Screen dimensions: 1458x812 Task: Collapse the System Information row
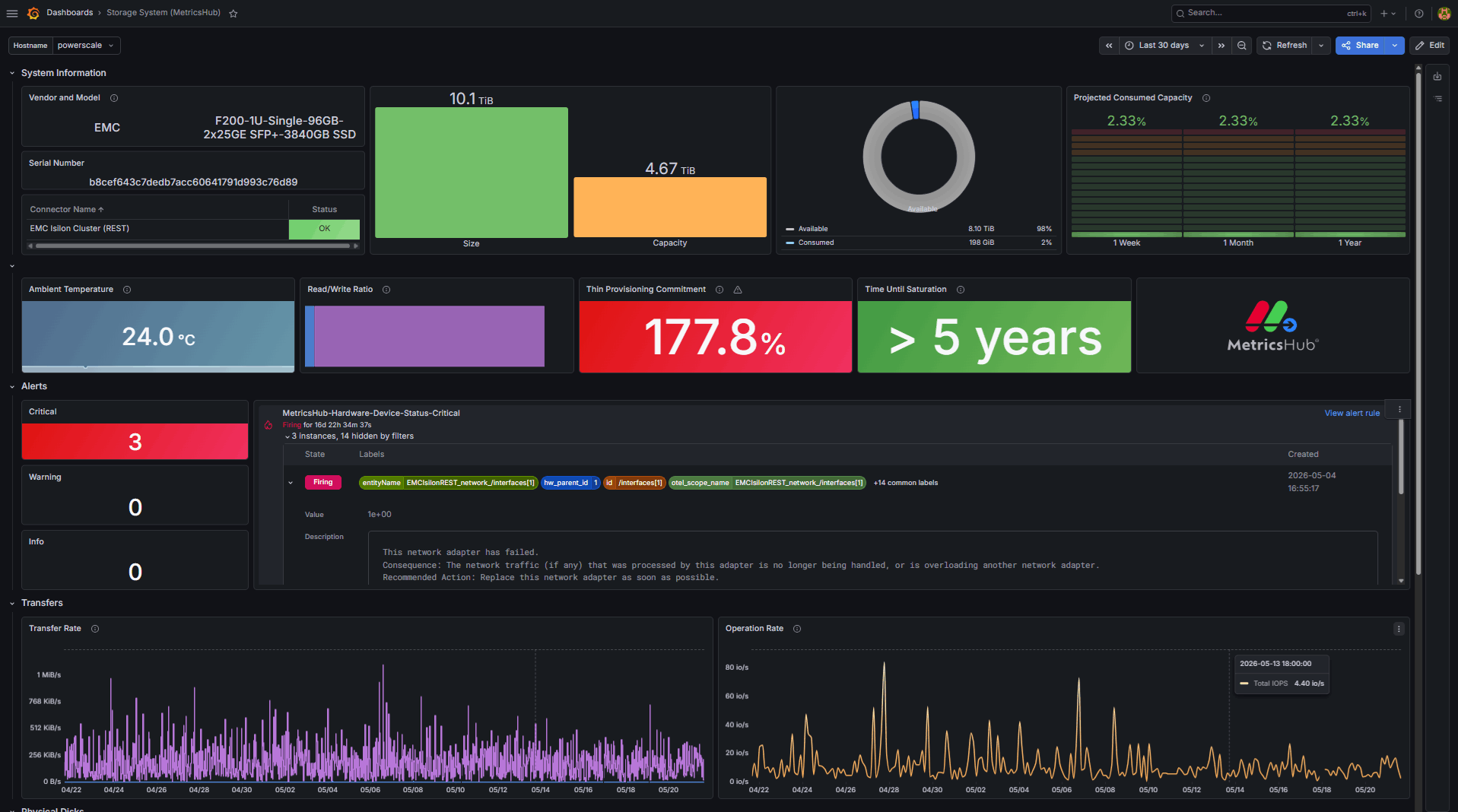(x=12, y=73)
